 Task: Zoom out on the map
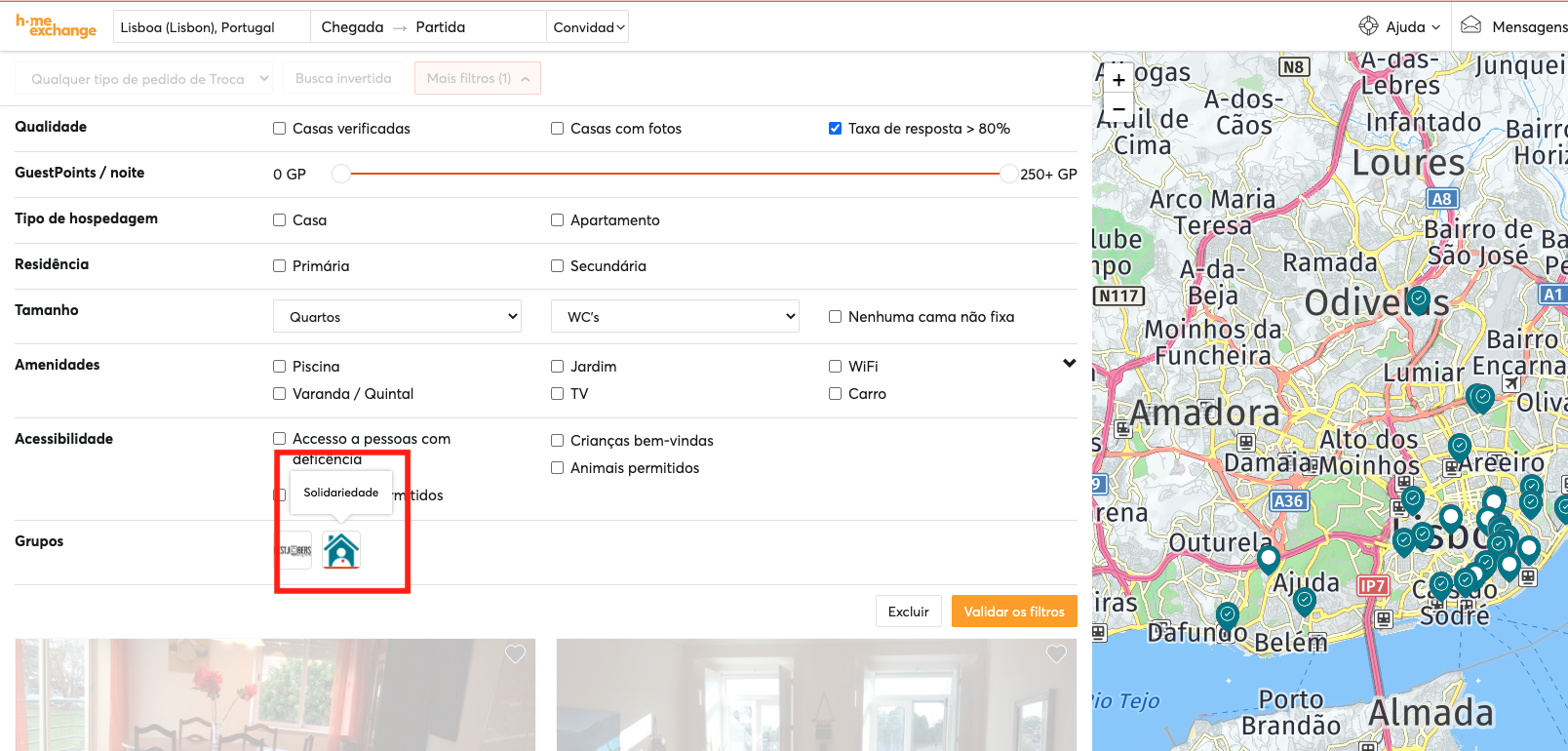[x=1118, y=109]
